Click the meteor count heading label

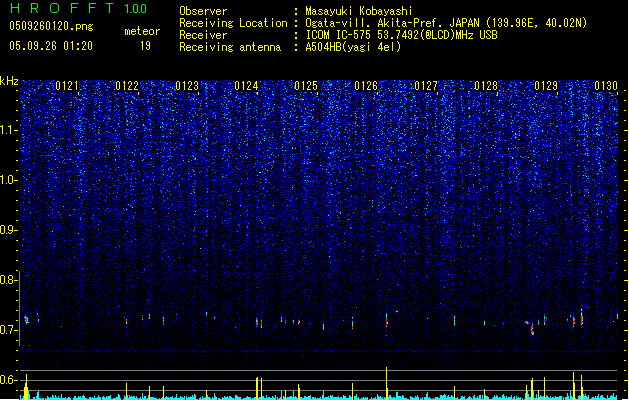click(x=142, y=31)
